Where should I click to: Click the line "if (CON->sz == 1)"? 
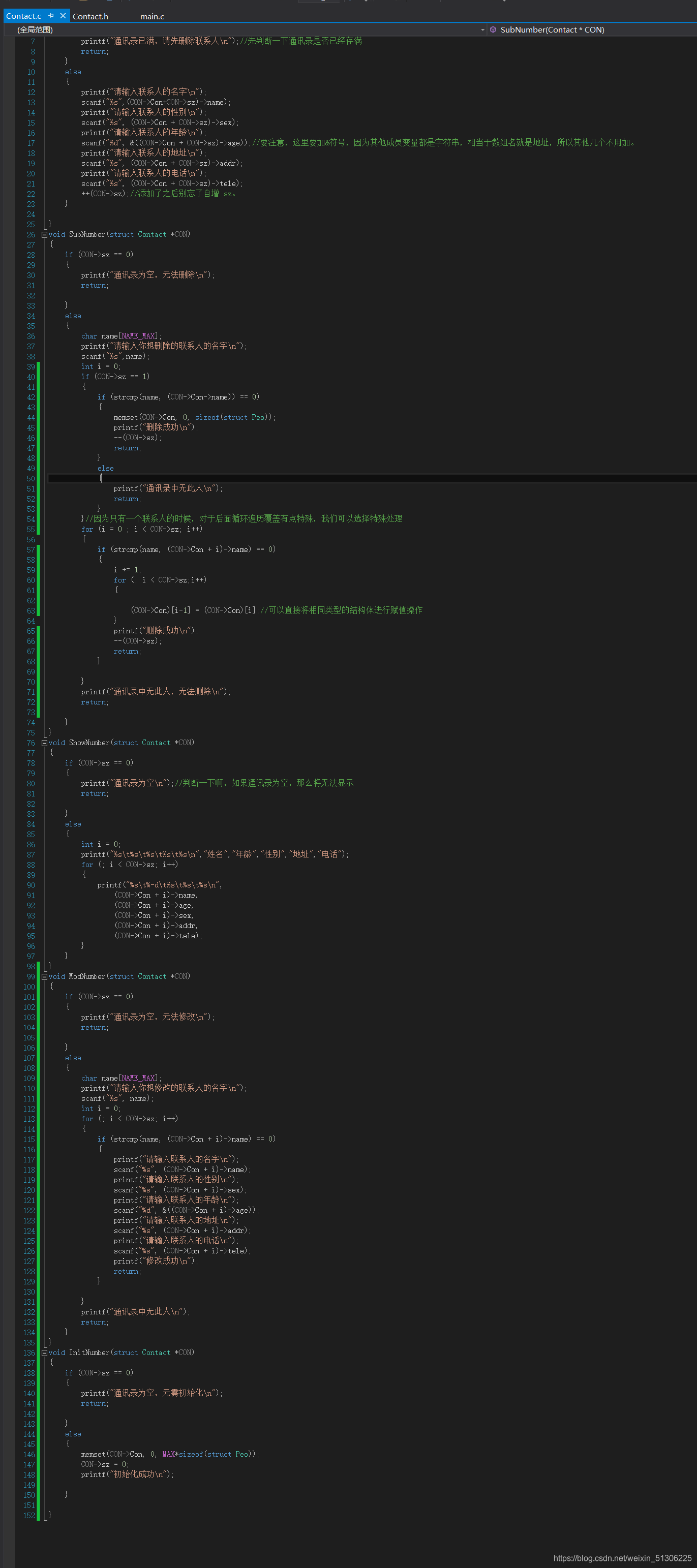[x=115, y=377]
